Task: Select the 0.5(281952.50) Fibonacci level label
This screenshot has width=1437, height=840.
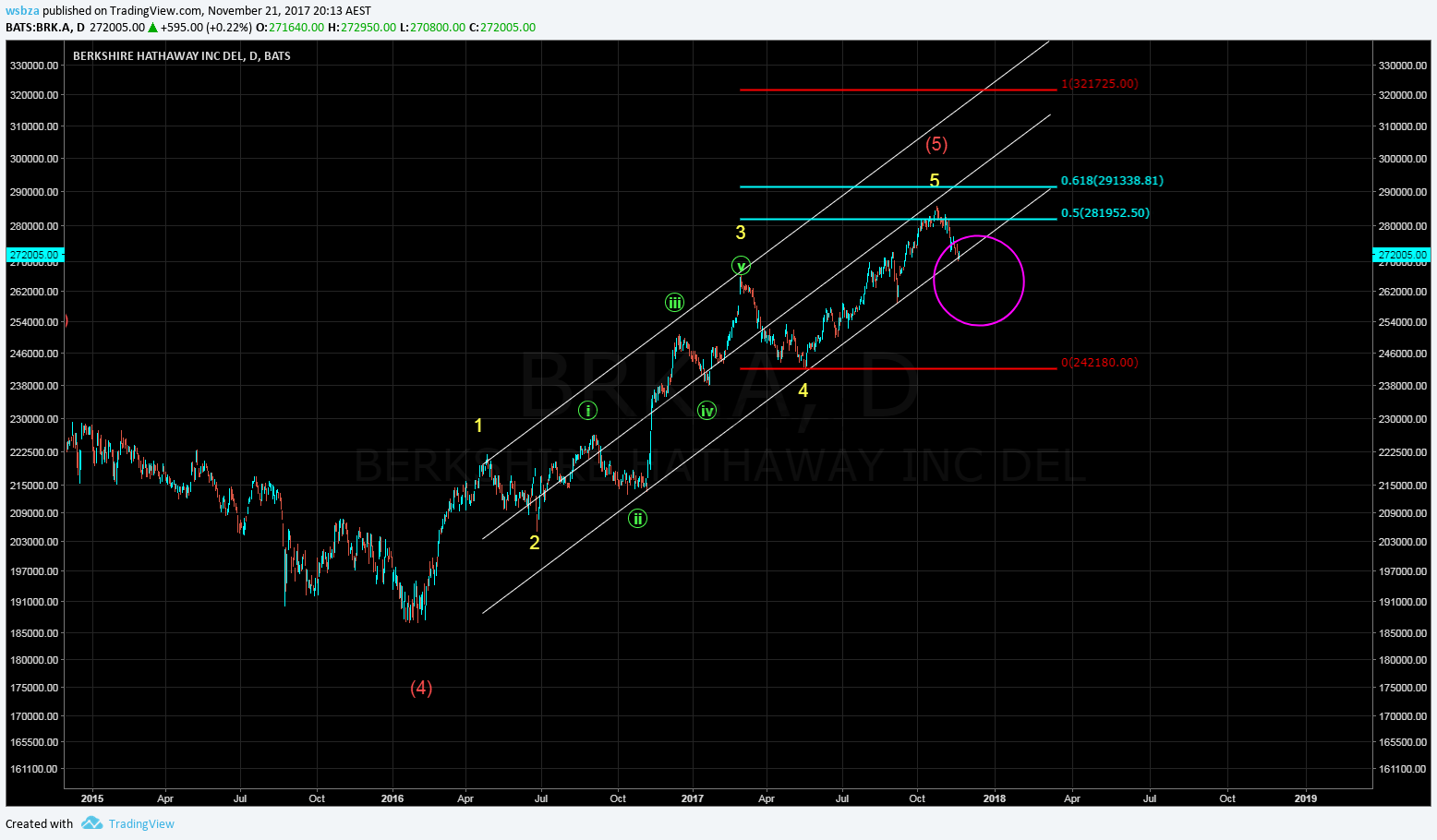Action: (1105, 213)
